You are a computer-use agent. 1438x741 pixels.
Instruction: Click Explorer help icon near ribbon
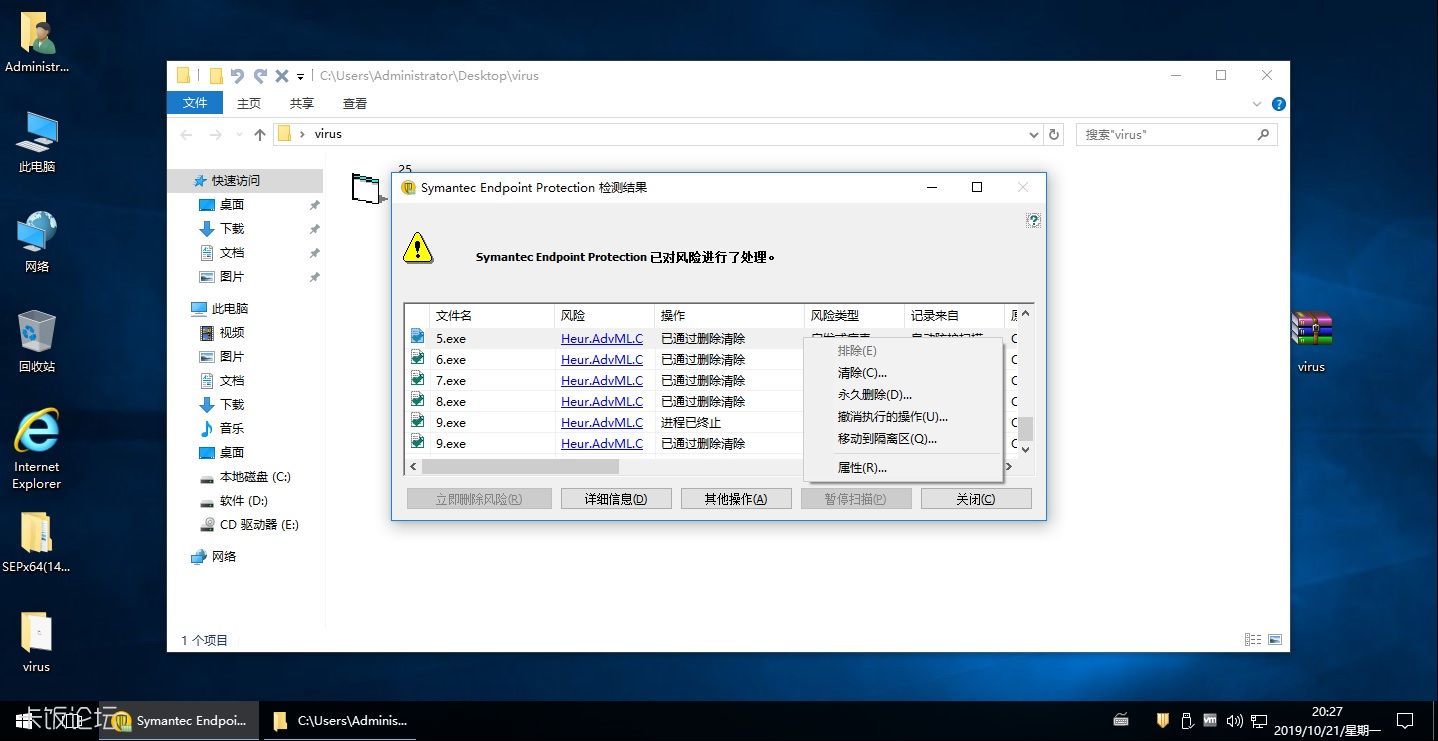pyautogui.click(x=1278, y=104)
